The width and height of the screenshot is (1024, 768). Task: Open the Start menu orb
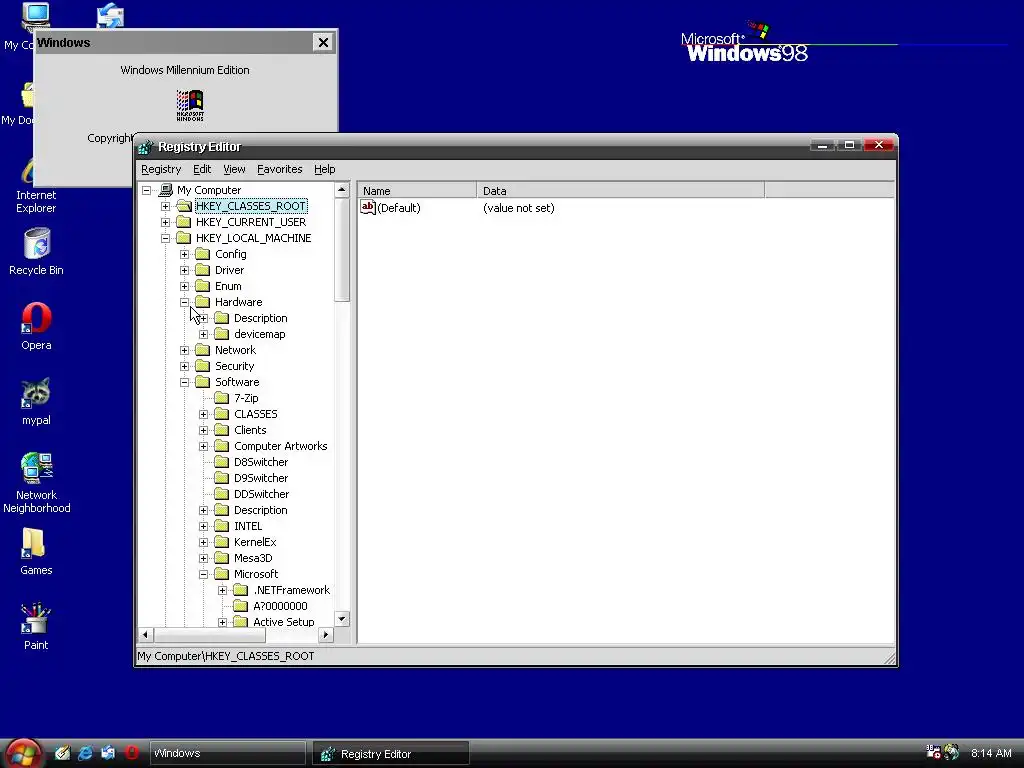point(23,753)
